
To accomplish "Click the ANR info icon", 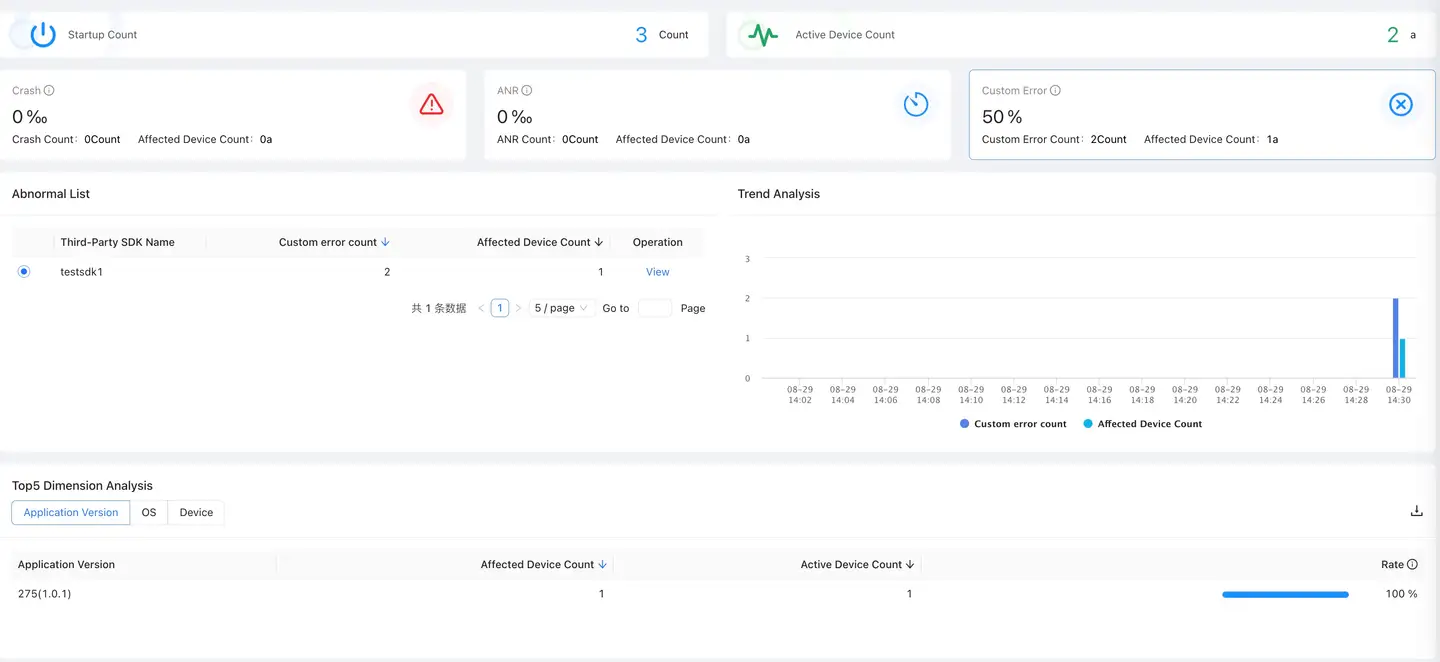I will 527,90.
